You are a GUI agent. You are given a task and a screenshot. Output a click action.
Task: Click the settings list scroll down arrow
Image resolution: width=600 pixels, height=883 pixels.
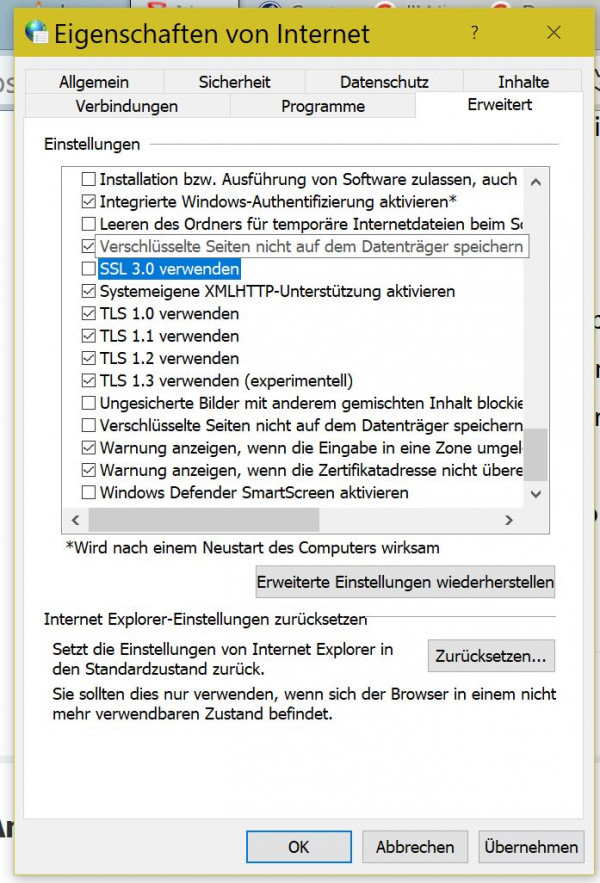[536, 494]
